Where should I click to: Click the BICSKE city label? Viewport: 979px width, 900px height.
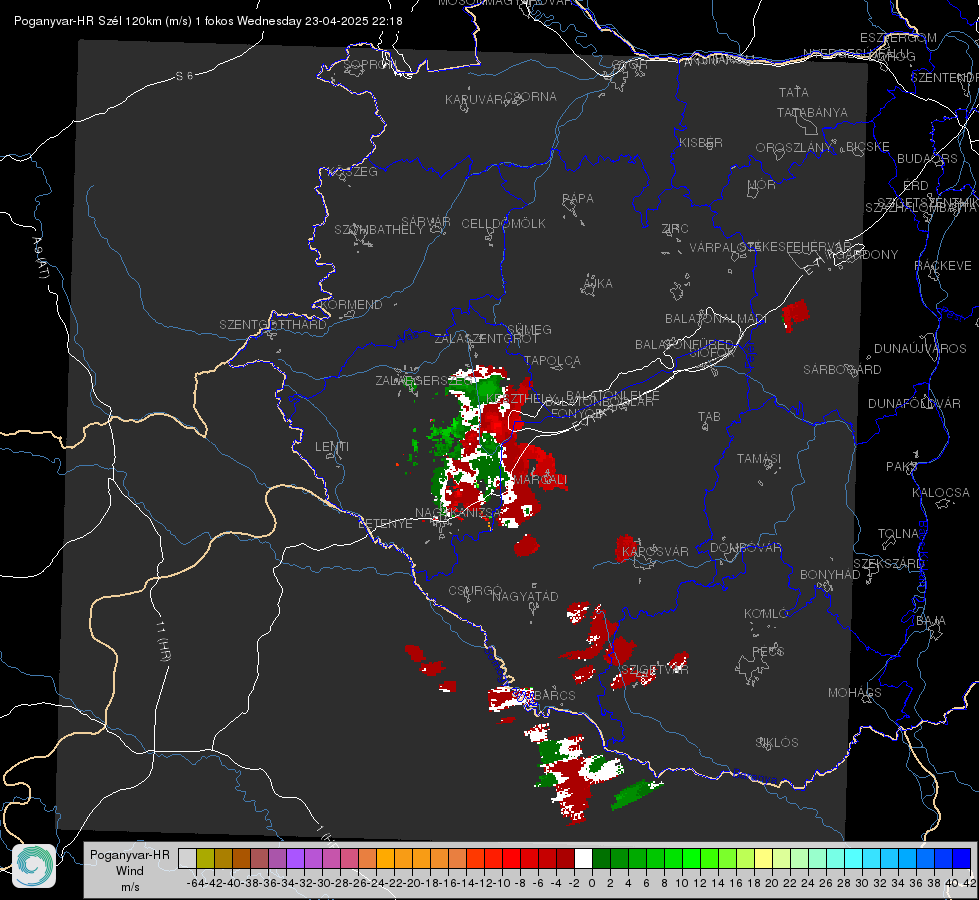point(868,147)
